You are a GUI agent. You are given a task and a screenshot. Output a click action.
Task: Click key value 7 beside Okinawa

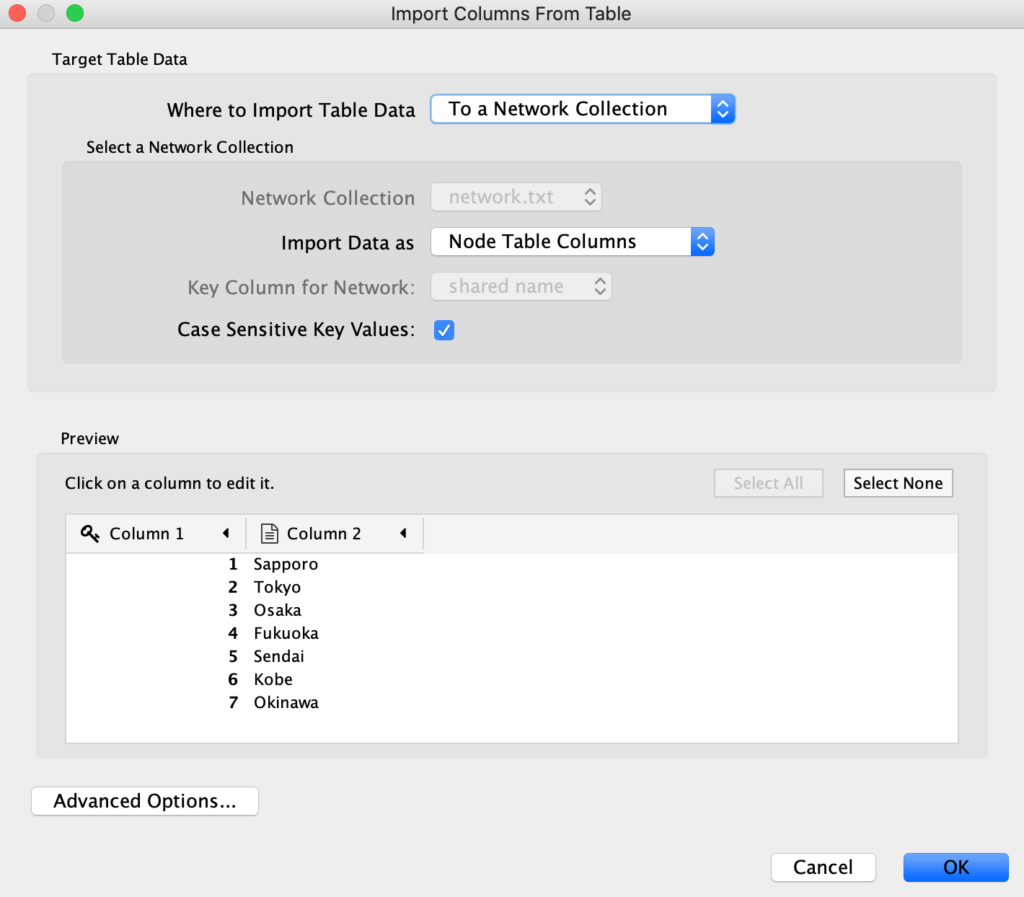pos(233,702)
